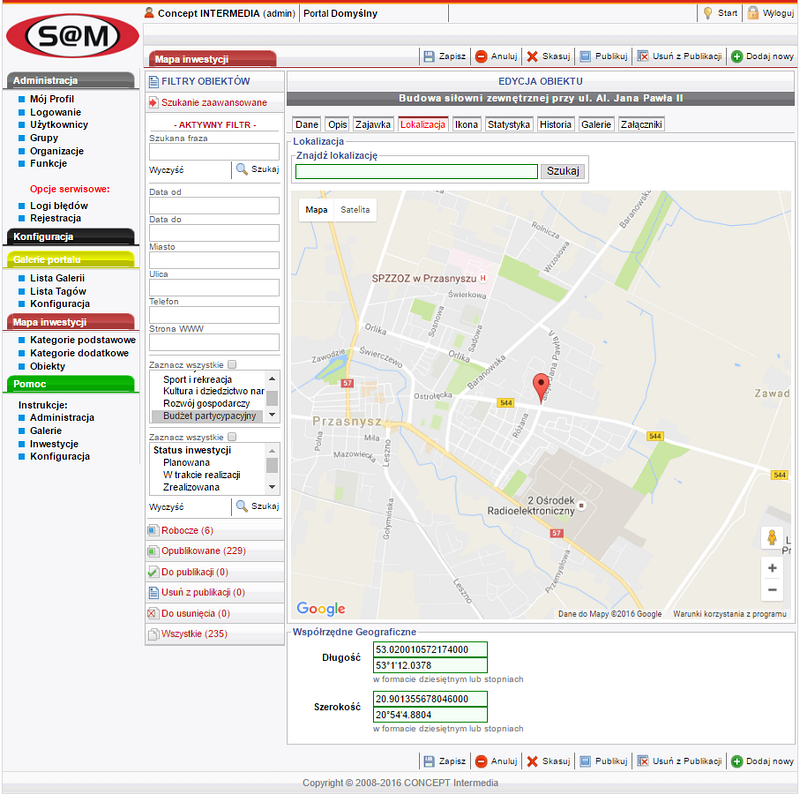This screenshot has height=794, width=800.
Task: Collapse the Galerie portalu section
Action: tap(70, 259)
